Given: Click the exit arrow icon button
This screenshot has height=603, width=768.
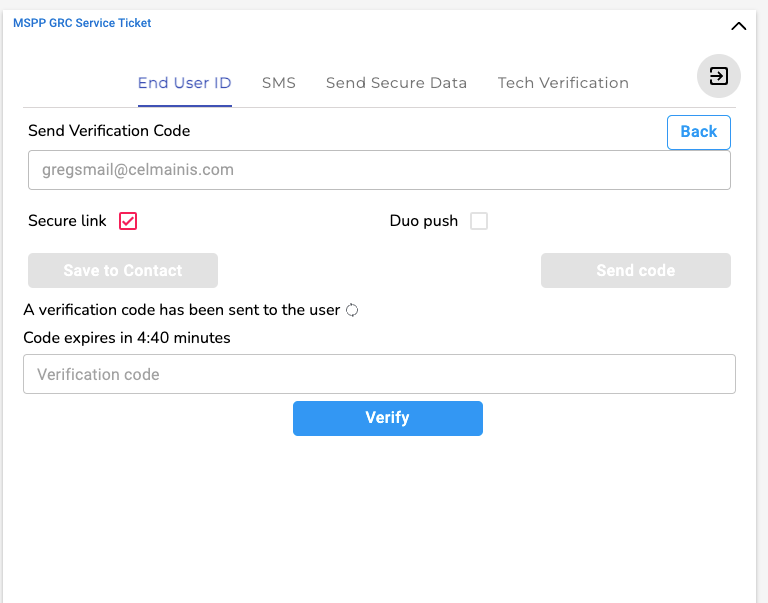Looking at the screenshot, I should point(719,76).
